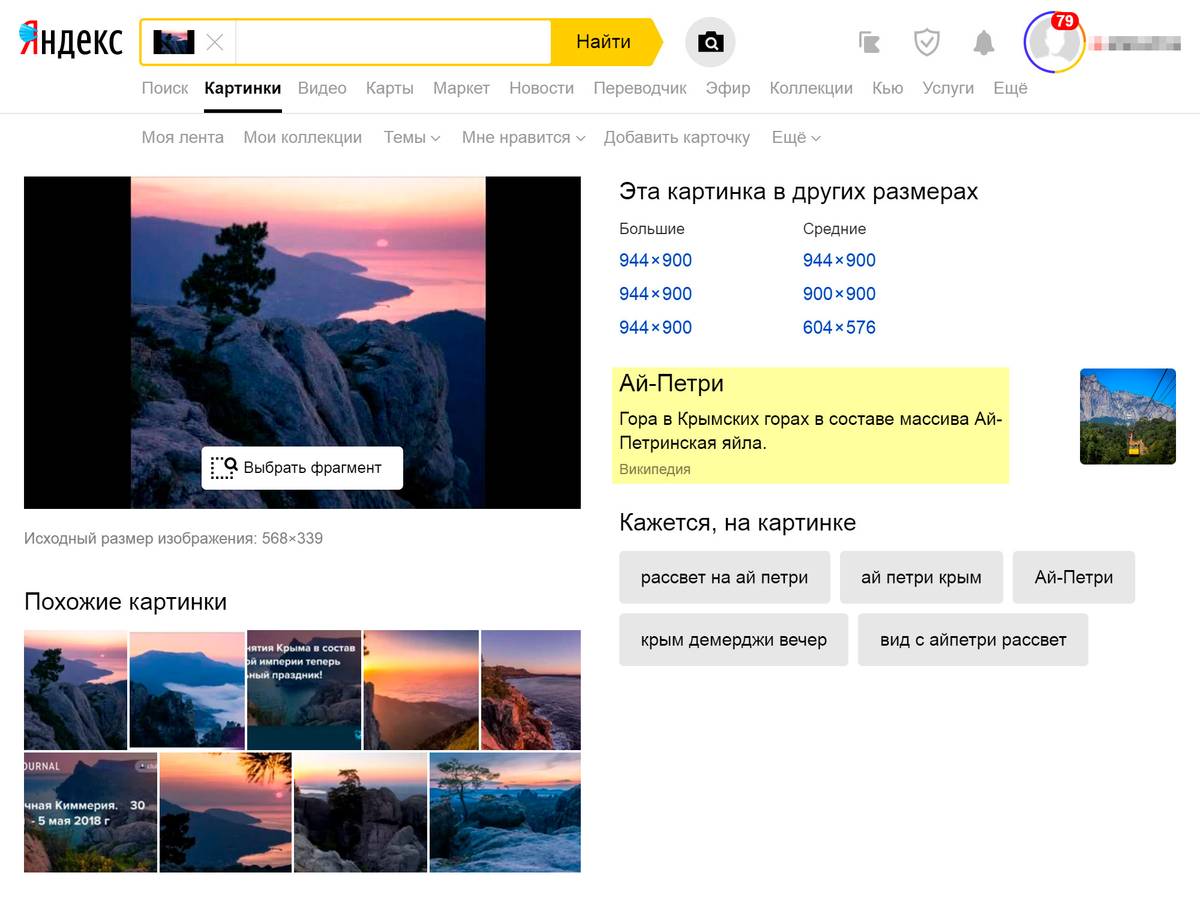Expand the Темы dropdown
Image resolution: width=1200 pixels, height=905 pixels.
pos(412,137)
